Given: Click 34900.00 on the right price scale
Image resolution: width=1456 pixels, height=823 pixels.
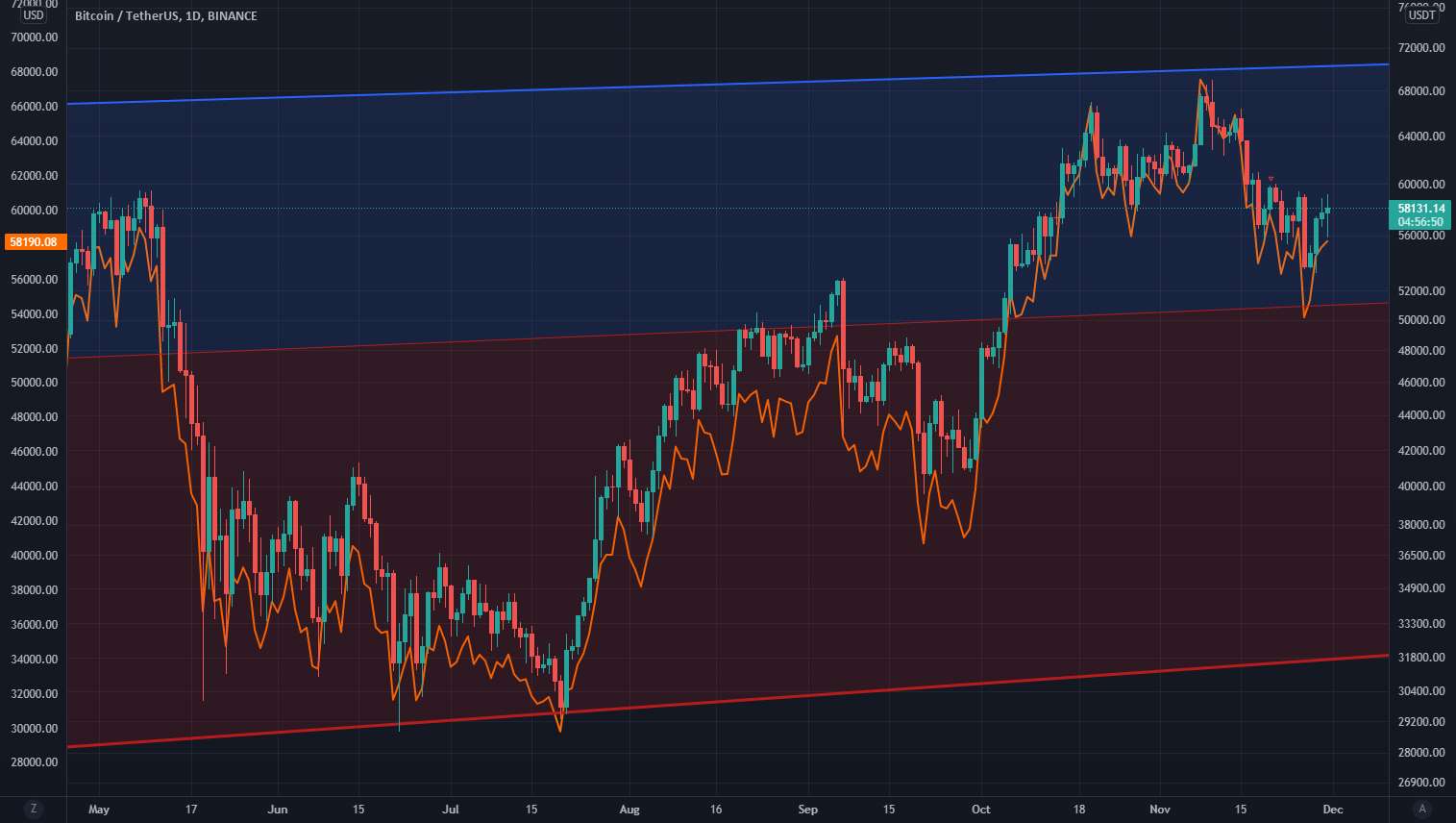Looking at the screenshot, I should coord(1421,588).
